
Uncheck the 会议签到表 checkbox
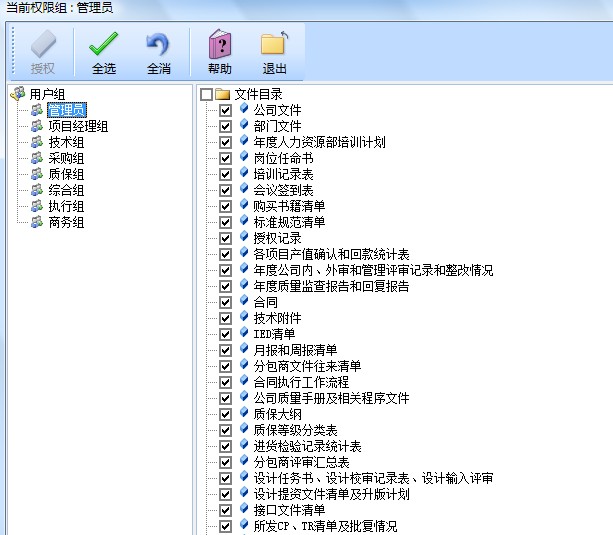coord(225,190)
